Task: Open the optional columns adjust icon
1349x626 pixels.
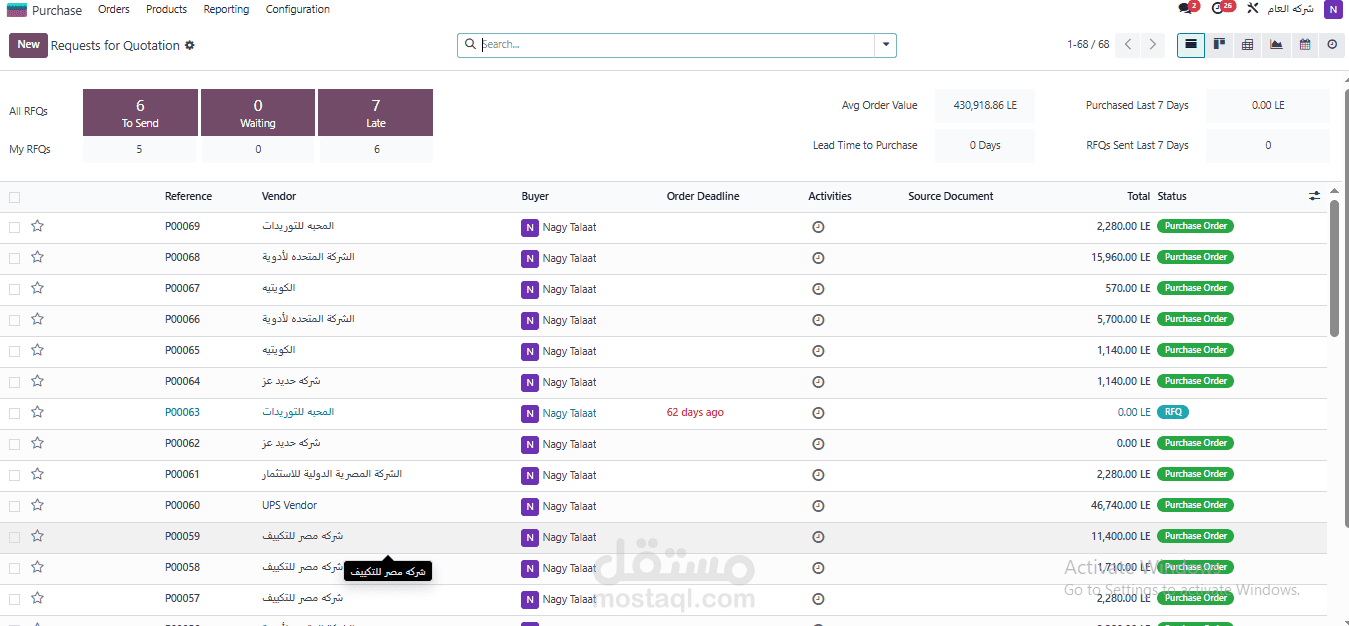Action: [x=1314, y=196]
